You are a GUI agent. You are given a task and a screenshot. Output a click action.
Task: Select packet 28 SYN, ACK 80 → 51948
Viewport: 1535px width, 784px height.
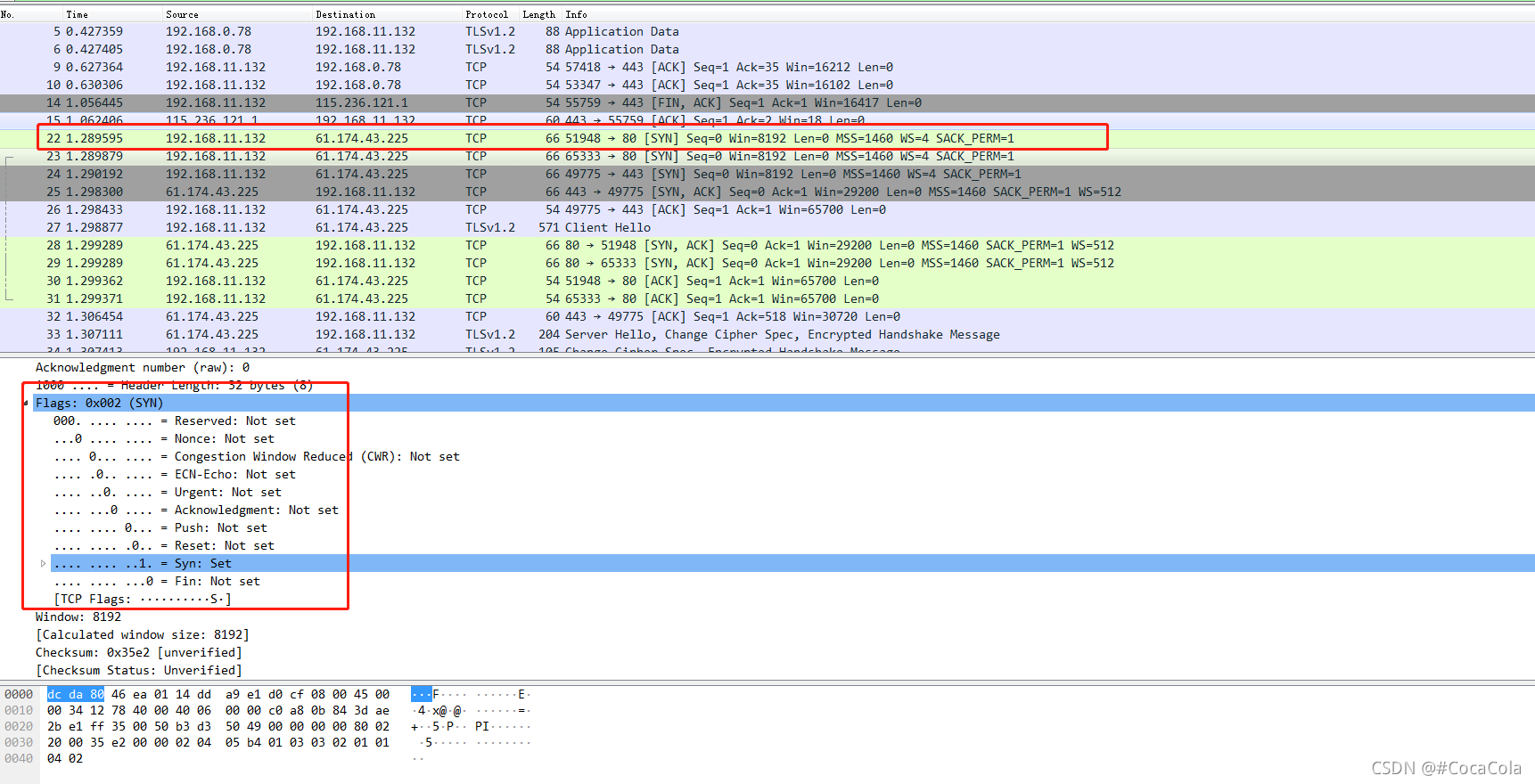tap(767, 245)
